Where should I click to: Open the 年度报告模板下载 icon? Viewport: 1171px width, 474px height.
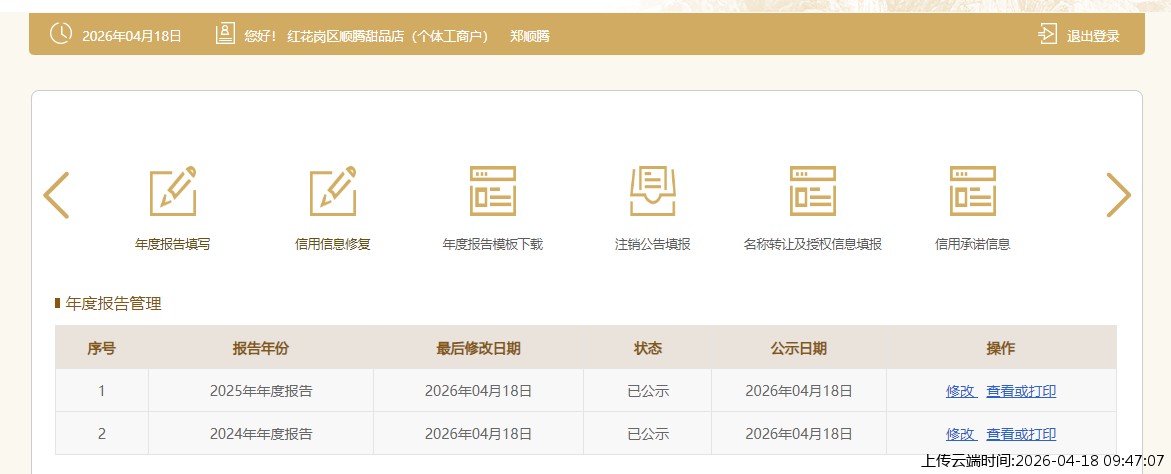pyautogui.click(x=492, y=191)
